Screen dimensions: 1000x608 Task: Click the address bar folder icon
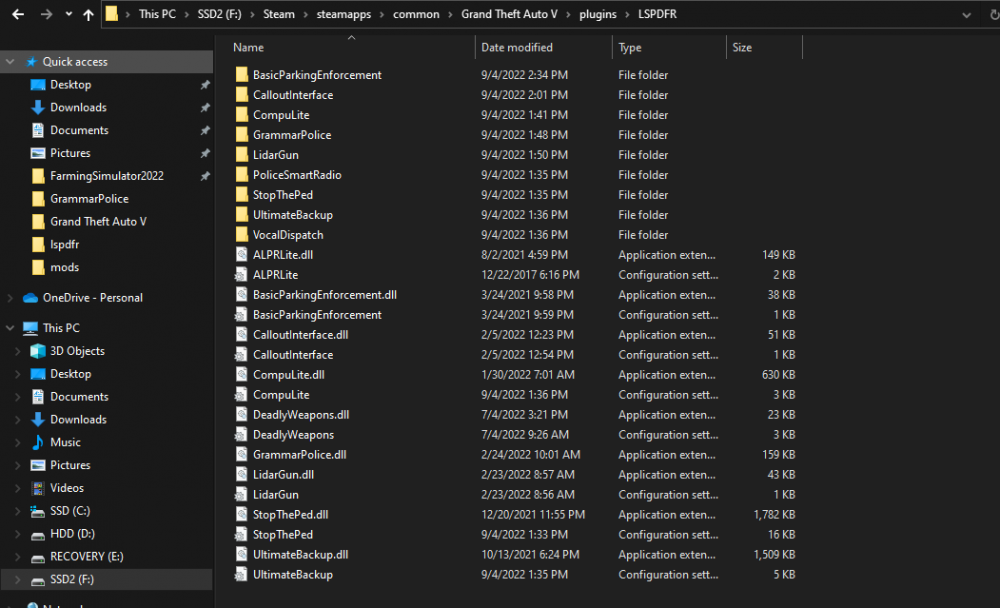pos(112,14)
